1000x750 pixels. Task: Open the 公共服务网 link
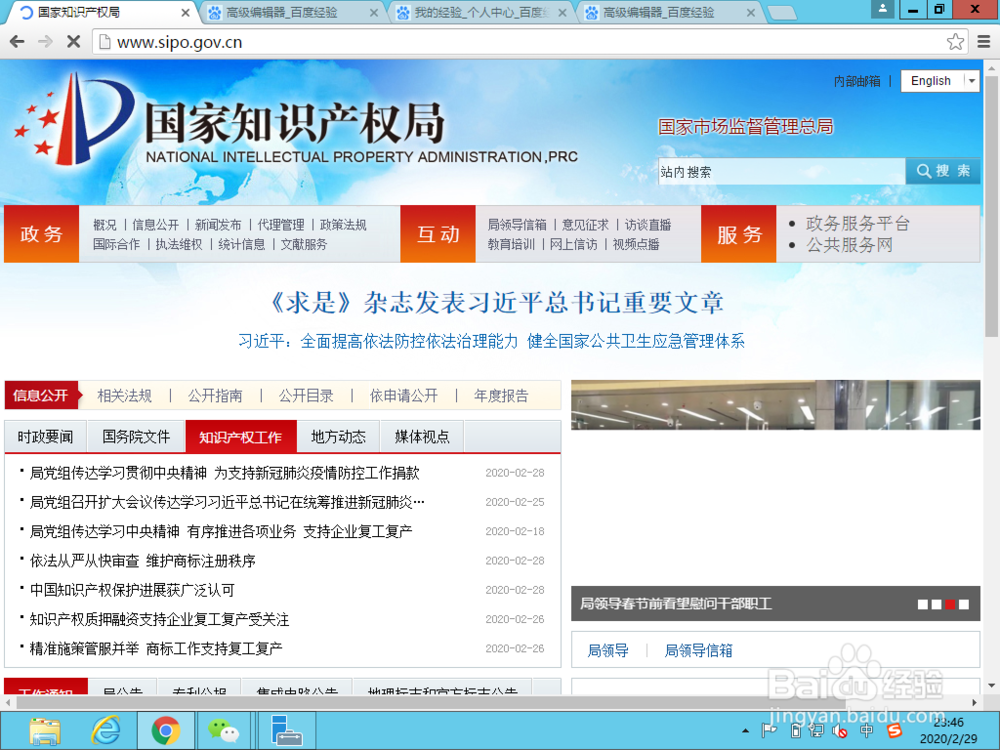coord(849,245)
